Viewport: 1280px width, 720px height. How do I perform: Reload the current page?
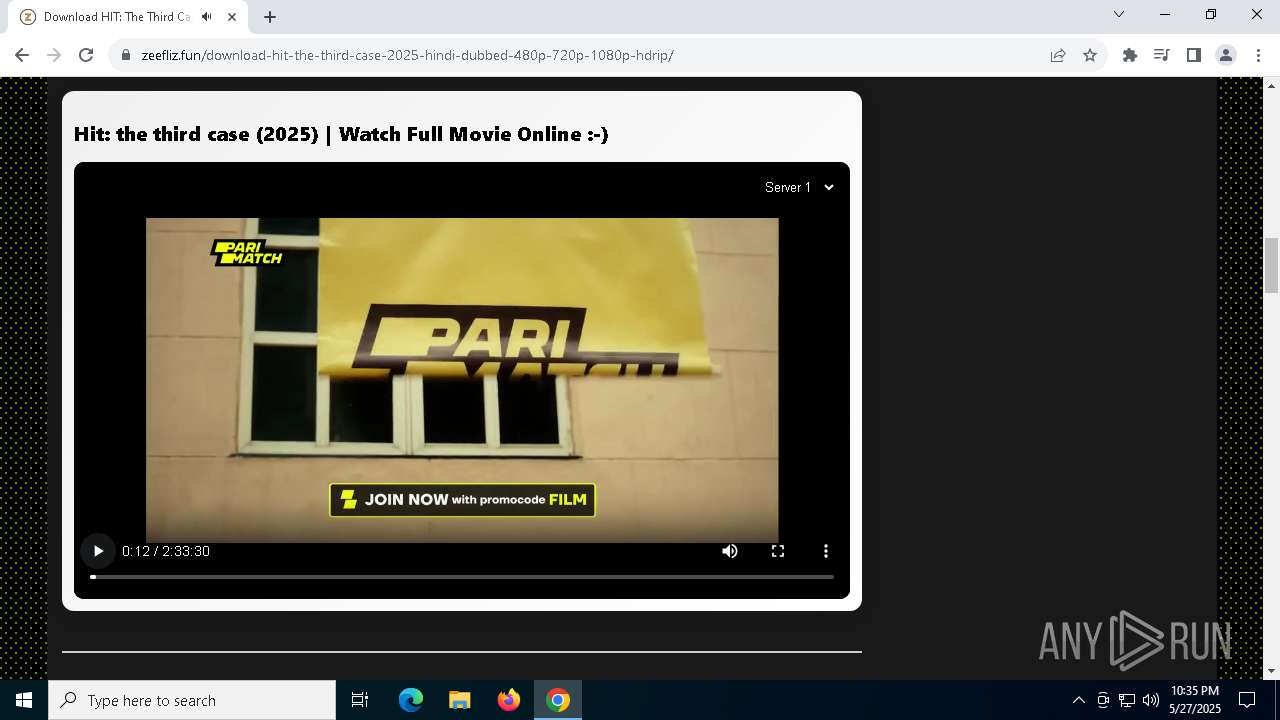[x=86, y=55]
